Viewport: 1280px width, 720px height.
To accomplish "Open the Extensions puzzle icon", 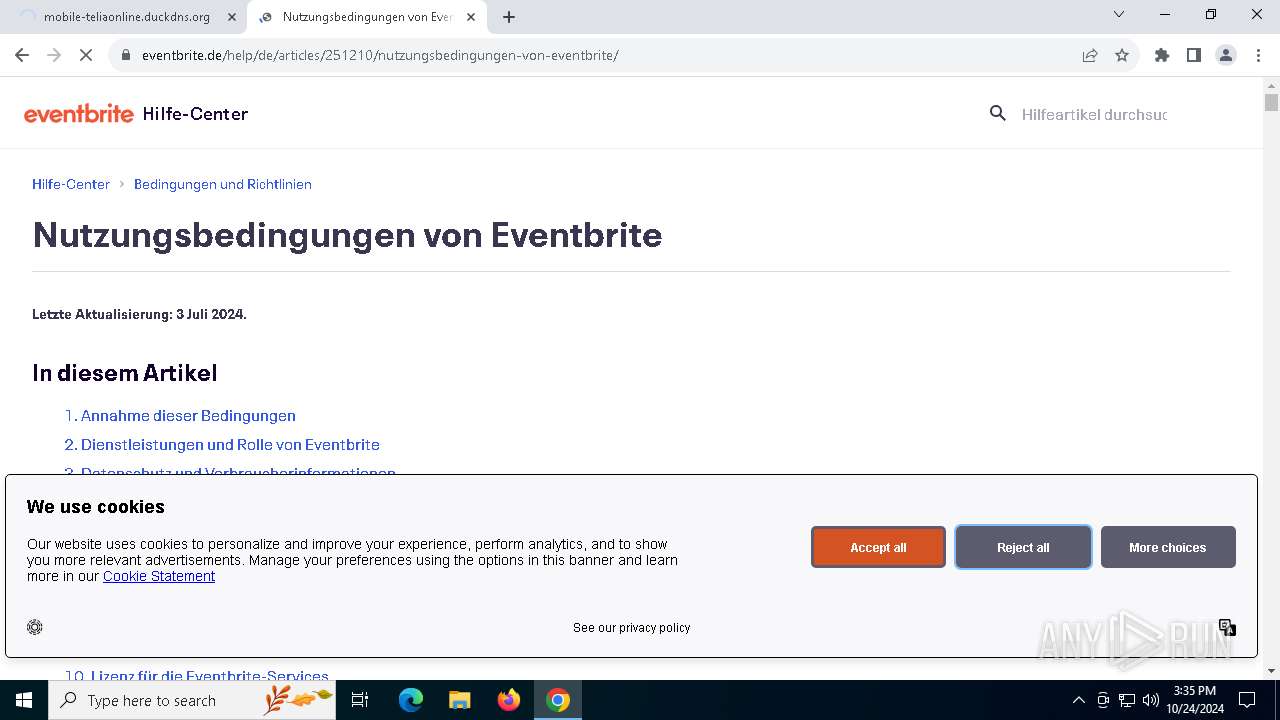I will pos(1162,55).
